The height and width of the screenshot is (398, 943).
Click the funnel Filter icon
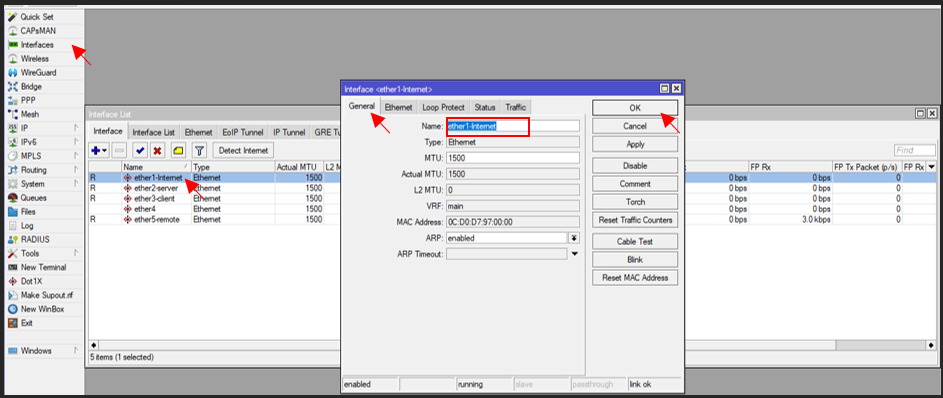[x=200, y=150]
